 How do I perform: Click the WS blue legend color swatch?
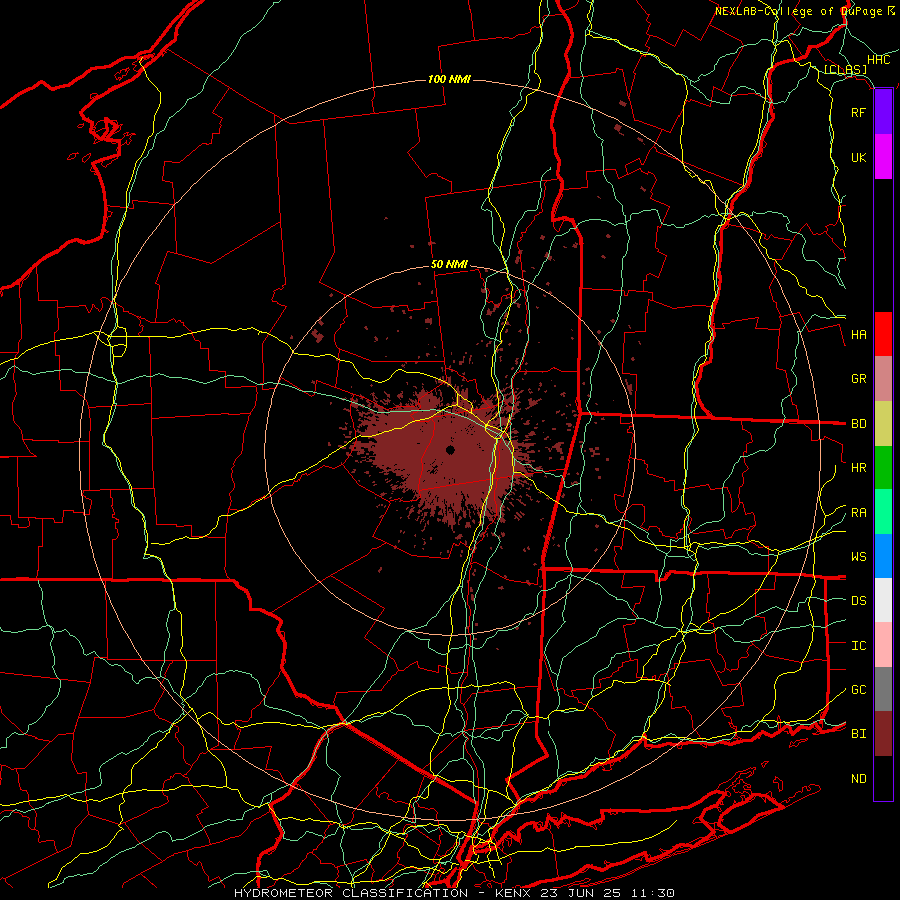tap(883, 556)
